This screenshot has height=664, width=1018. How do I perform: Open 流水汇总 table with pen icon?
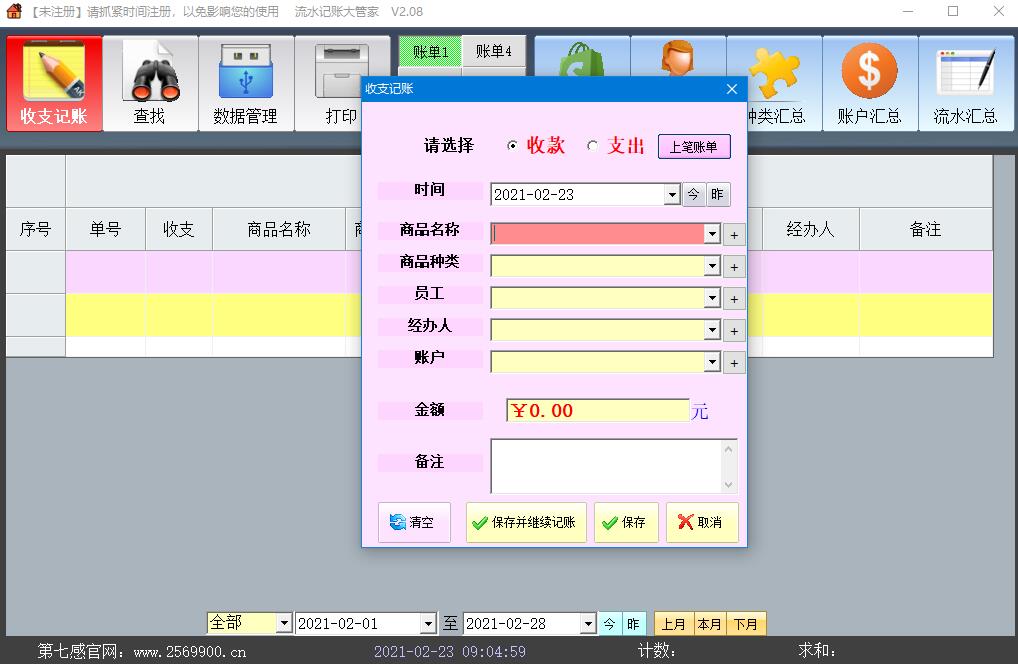(x=966, y=84)
